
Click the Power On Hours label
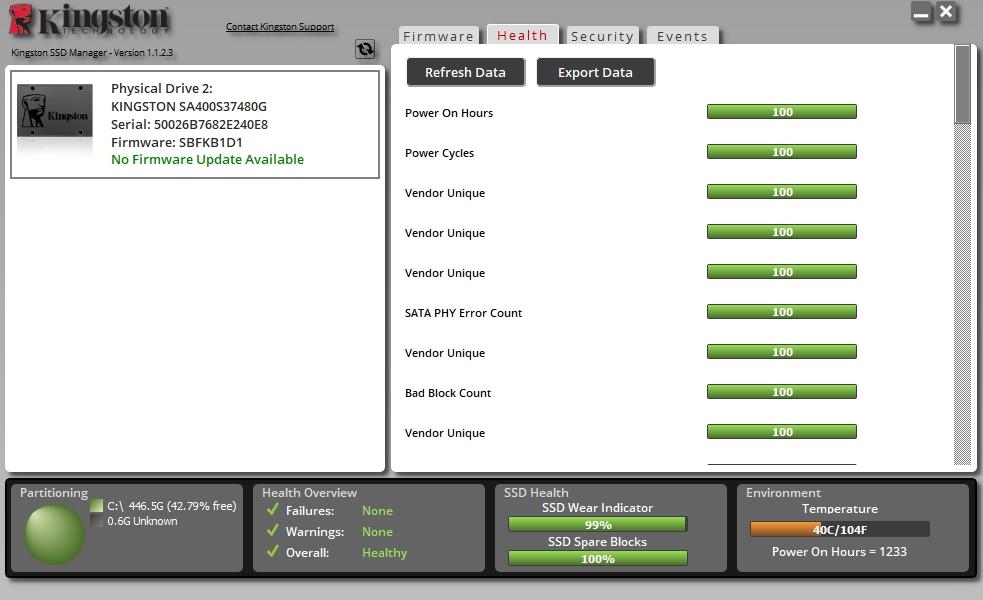tap(449, 113)
